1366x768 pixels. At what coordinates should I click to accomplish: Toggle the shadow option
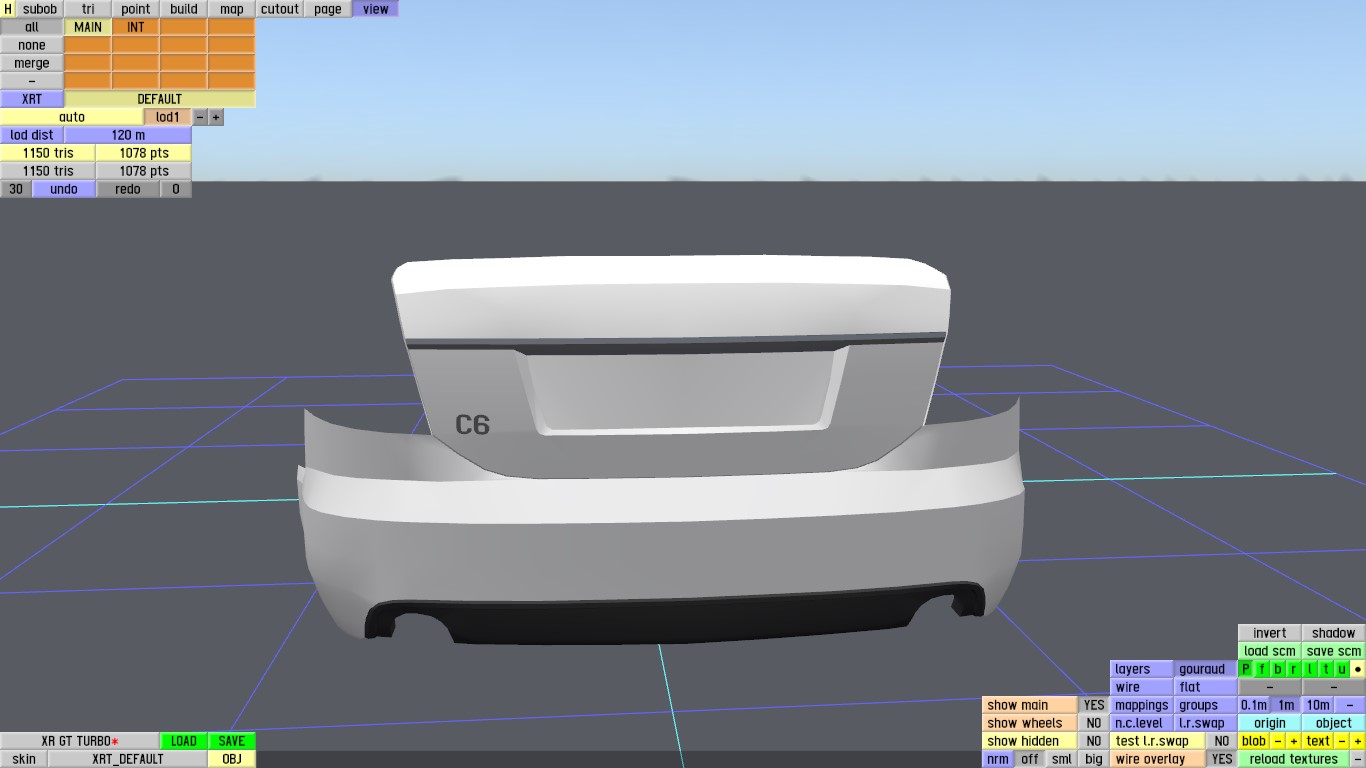(1334, 633)
